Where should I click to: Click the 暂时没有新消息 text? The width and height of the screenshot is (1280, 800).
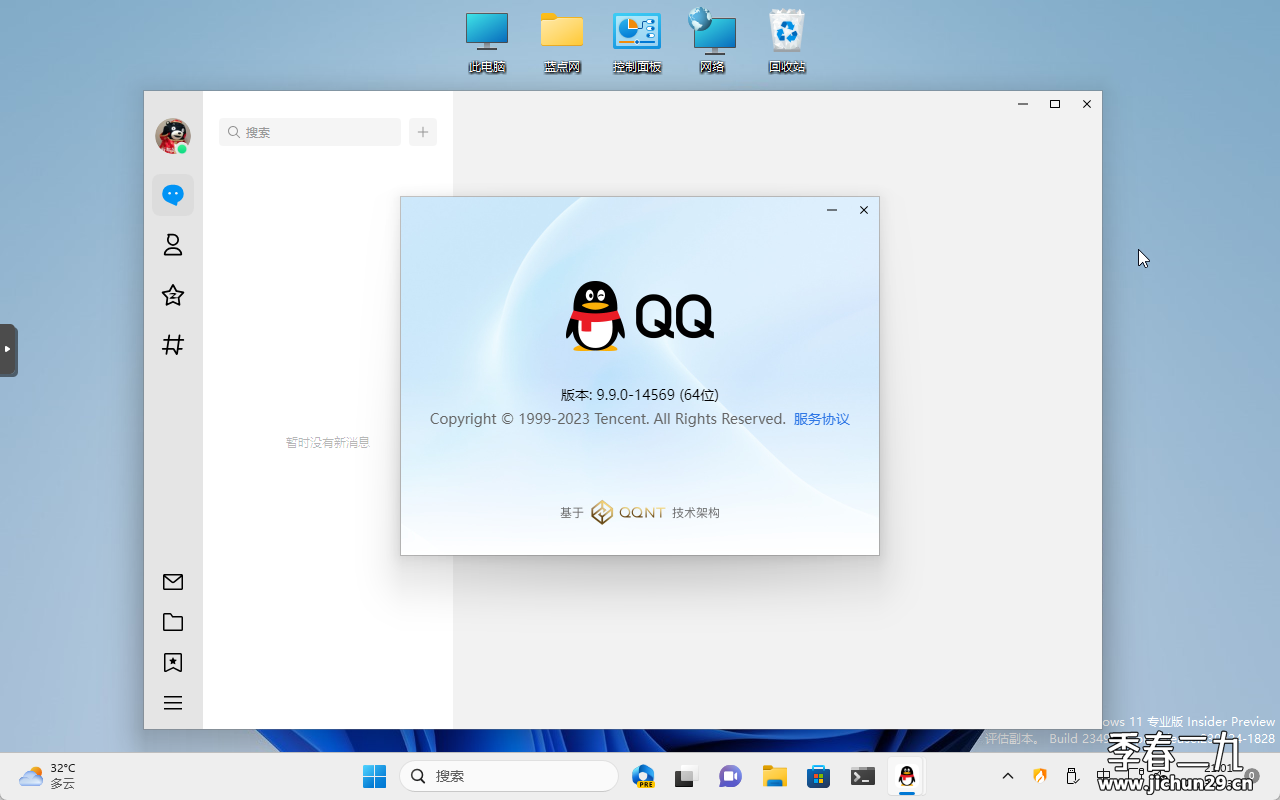(x=328, y=442)
